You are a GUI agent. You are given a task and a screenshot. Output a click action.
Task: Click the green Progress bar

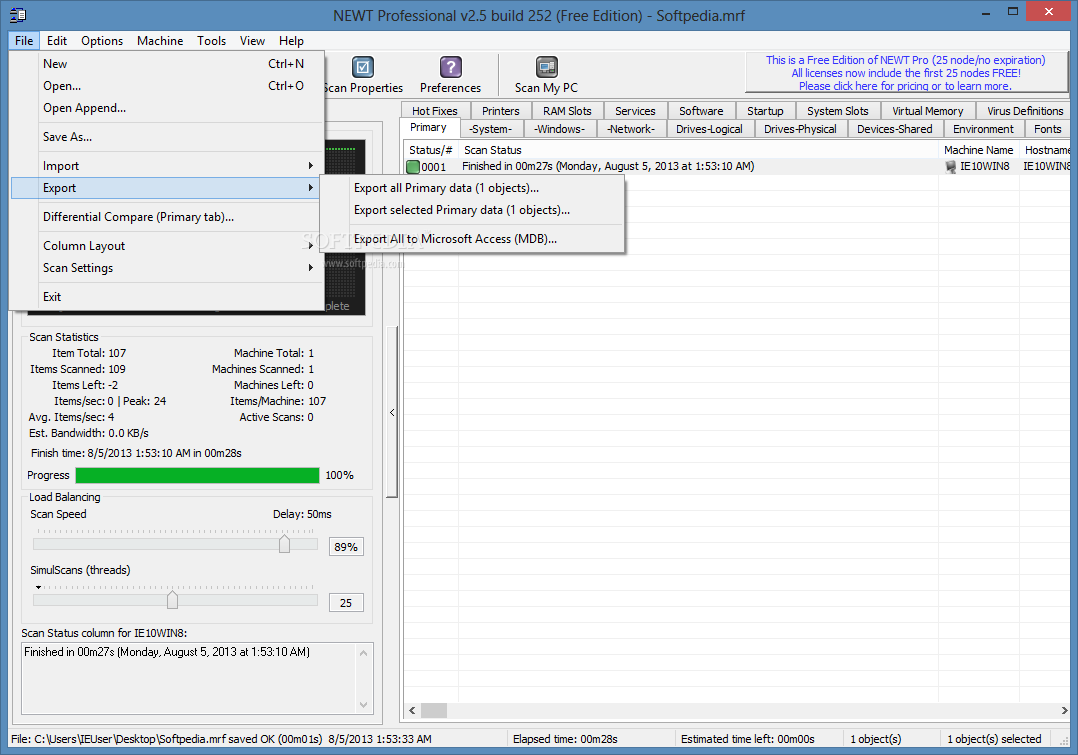pyautogui.click(x=197, y=475)
